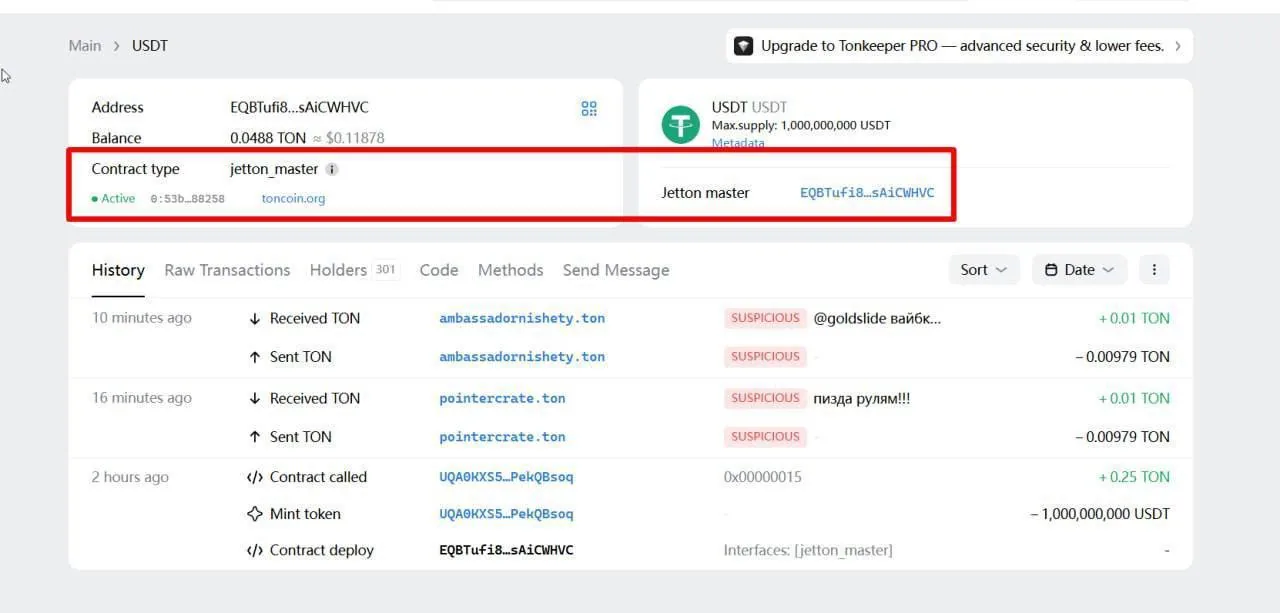
Task: Click the Contract deploy code icon
Action: click(254, 550)
